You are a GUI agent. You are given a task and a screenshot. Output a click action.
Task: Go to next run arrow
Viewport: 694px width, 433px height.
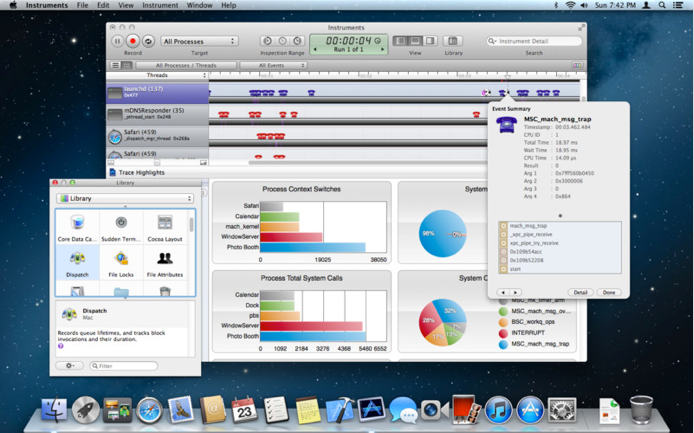(382, 49)
